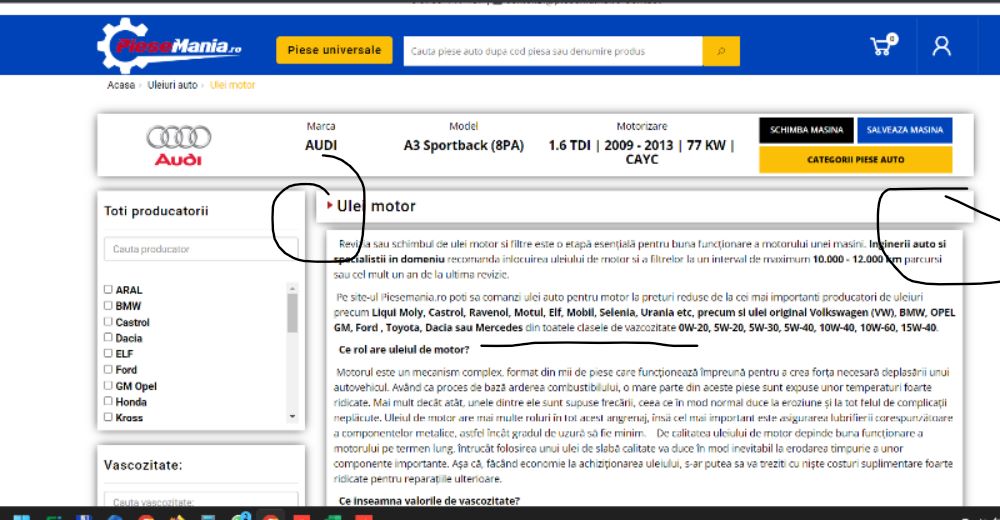The image size is (1000, 520).
Task: Click the Audi brand logo
Action: (x=179, y=145)
